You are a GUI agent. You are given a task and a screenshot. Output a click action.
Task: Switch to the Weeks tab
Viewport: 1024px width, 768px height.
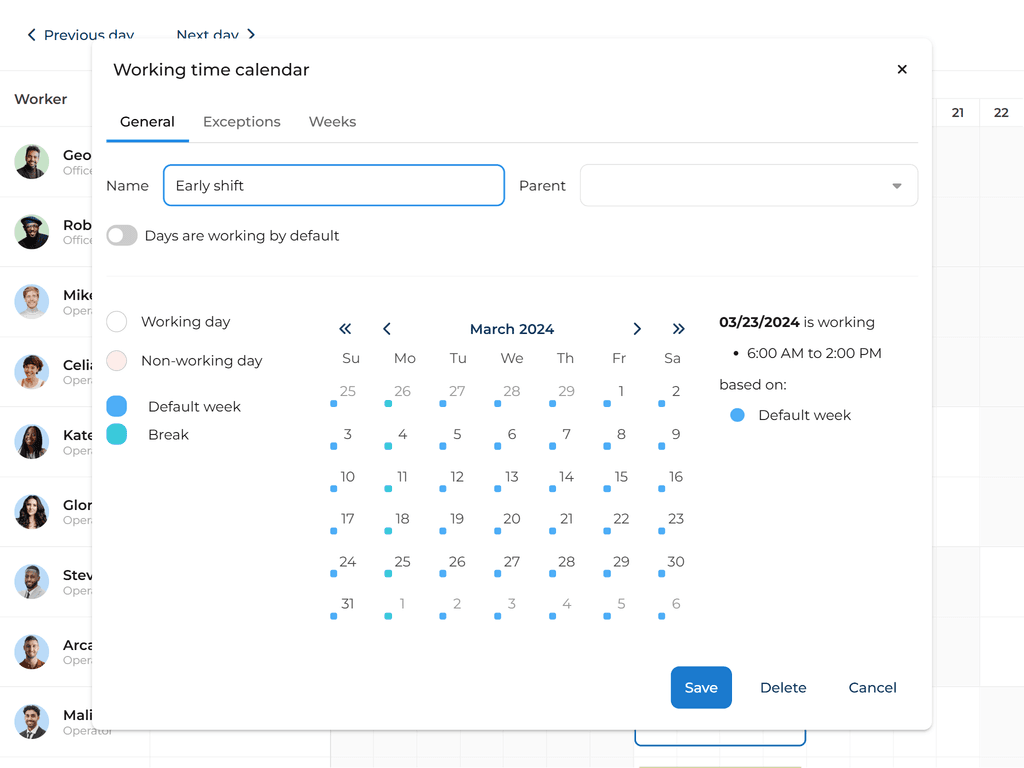(x=332, y=121)
